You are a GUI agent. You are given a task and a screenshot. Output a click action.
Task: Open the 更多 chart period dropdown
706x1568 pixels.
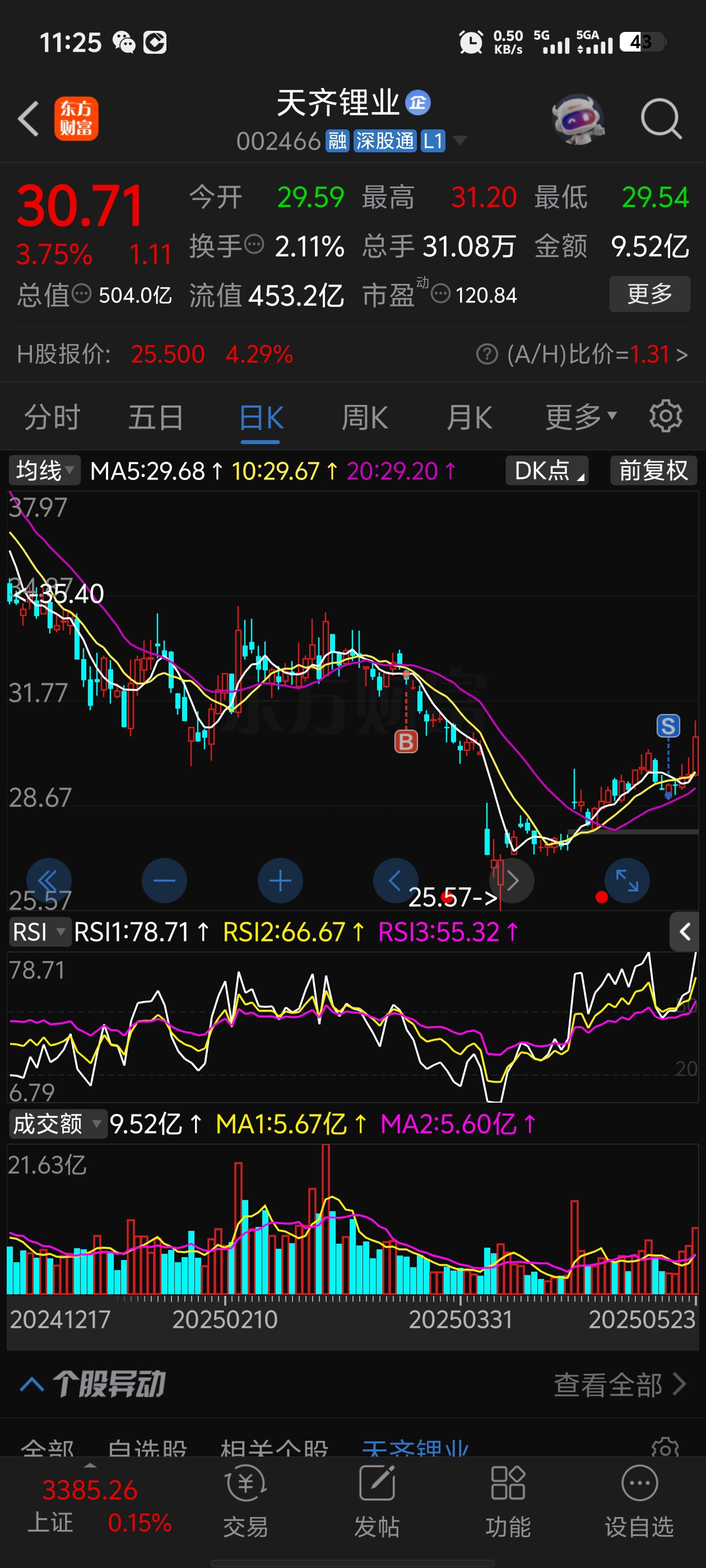580,418
